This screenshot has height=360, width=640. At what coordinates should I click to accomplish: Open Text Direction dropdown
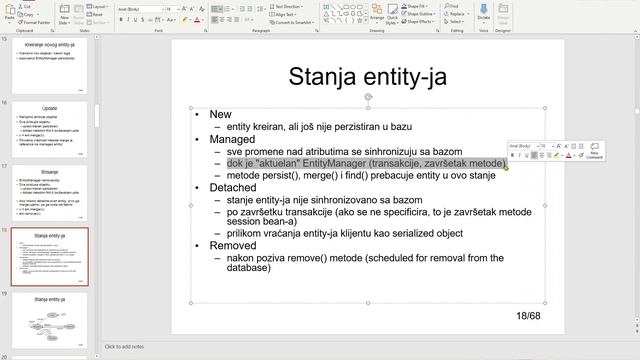pyautogui.click(x=286, y=7)
